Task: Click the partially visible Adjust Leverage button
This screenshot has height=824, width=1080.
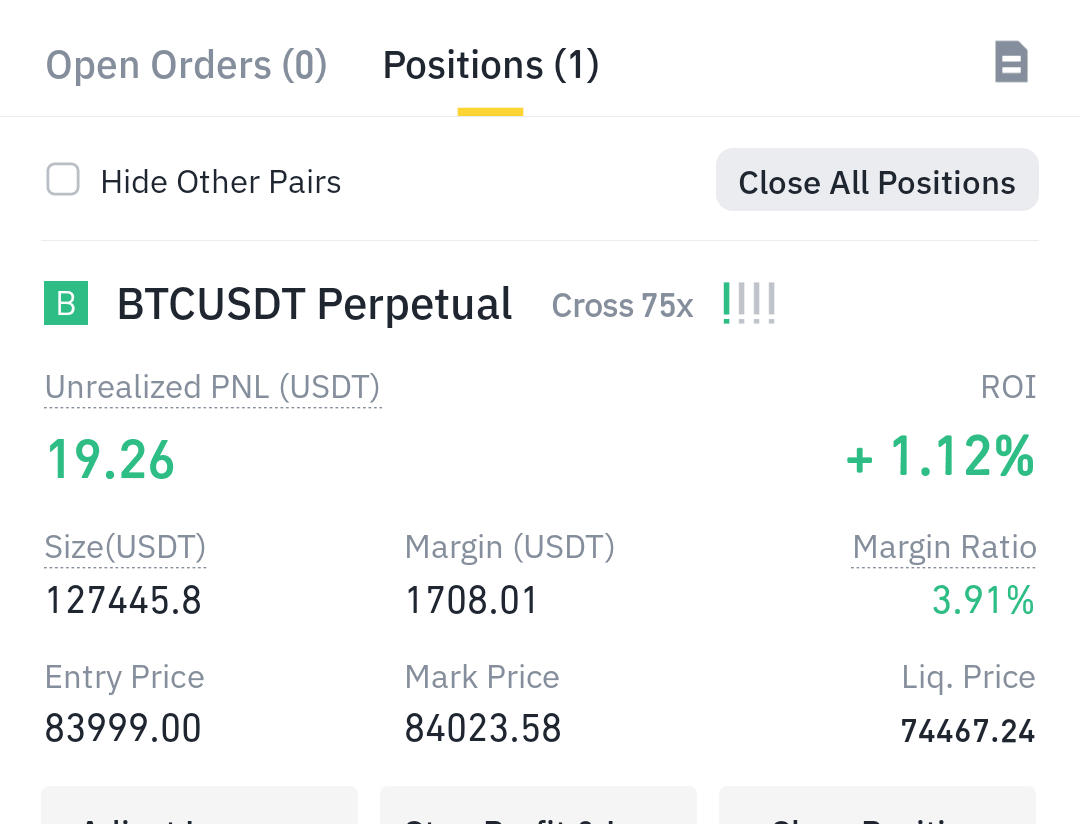Action: tap(200, 805)
